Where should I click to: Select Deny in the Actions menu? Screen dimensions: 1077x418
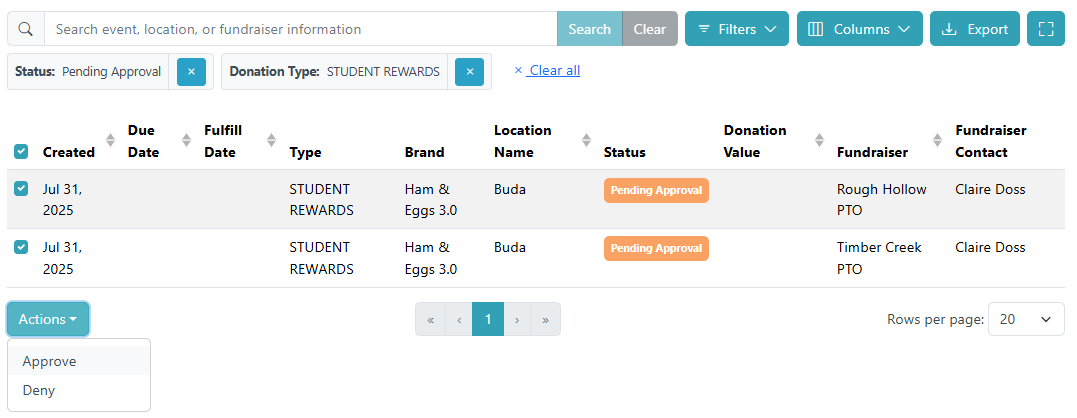pyautogui.click(x=39, y=390)
